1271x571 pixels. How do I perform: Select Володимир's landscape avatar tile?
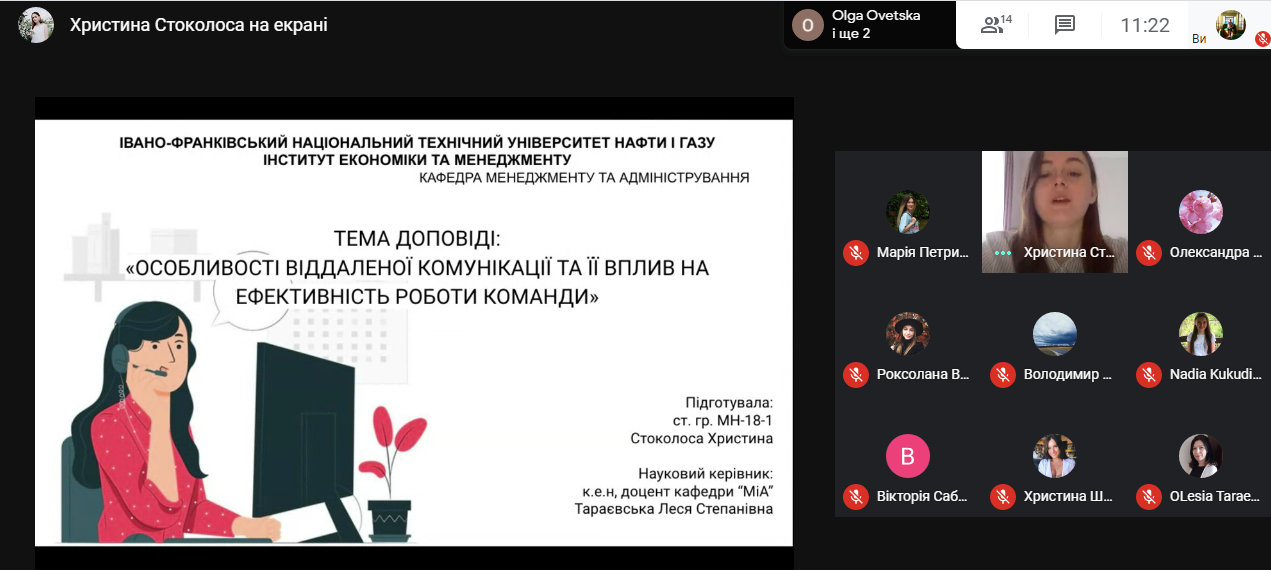point(1054,334)
